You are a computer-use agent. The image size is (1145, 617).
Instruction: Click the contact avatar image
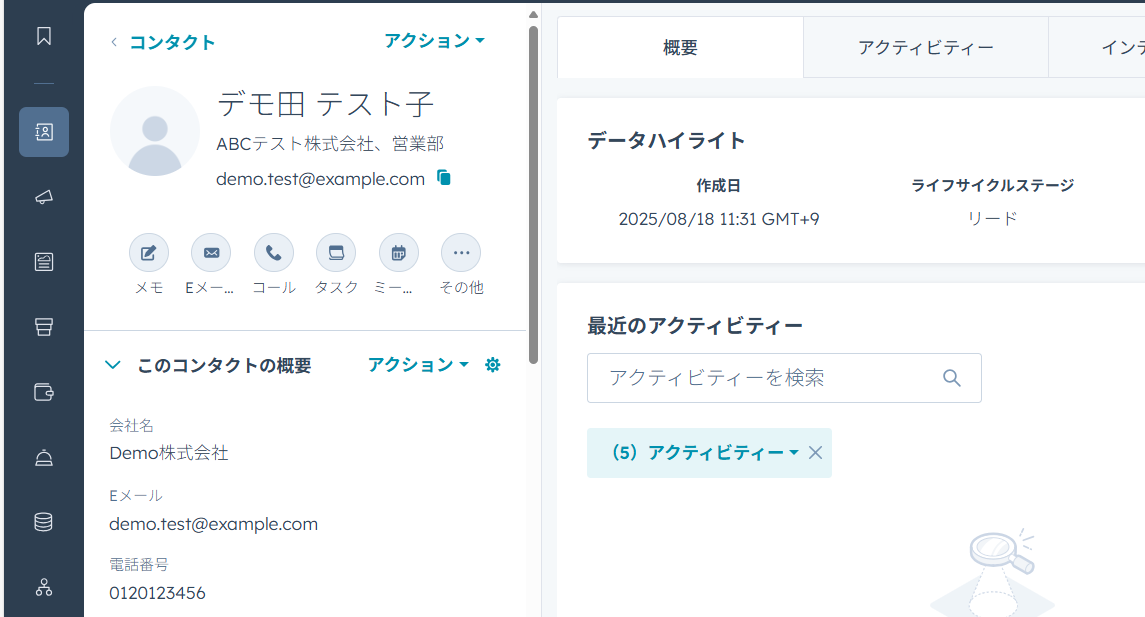point(155,131)
